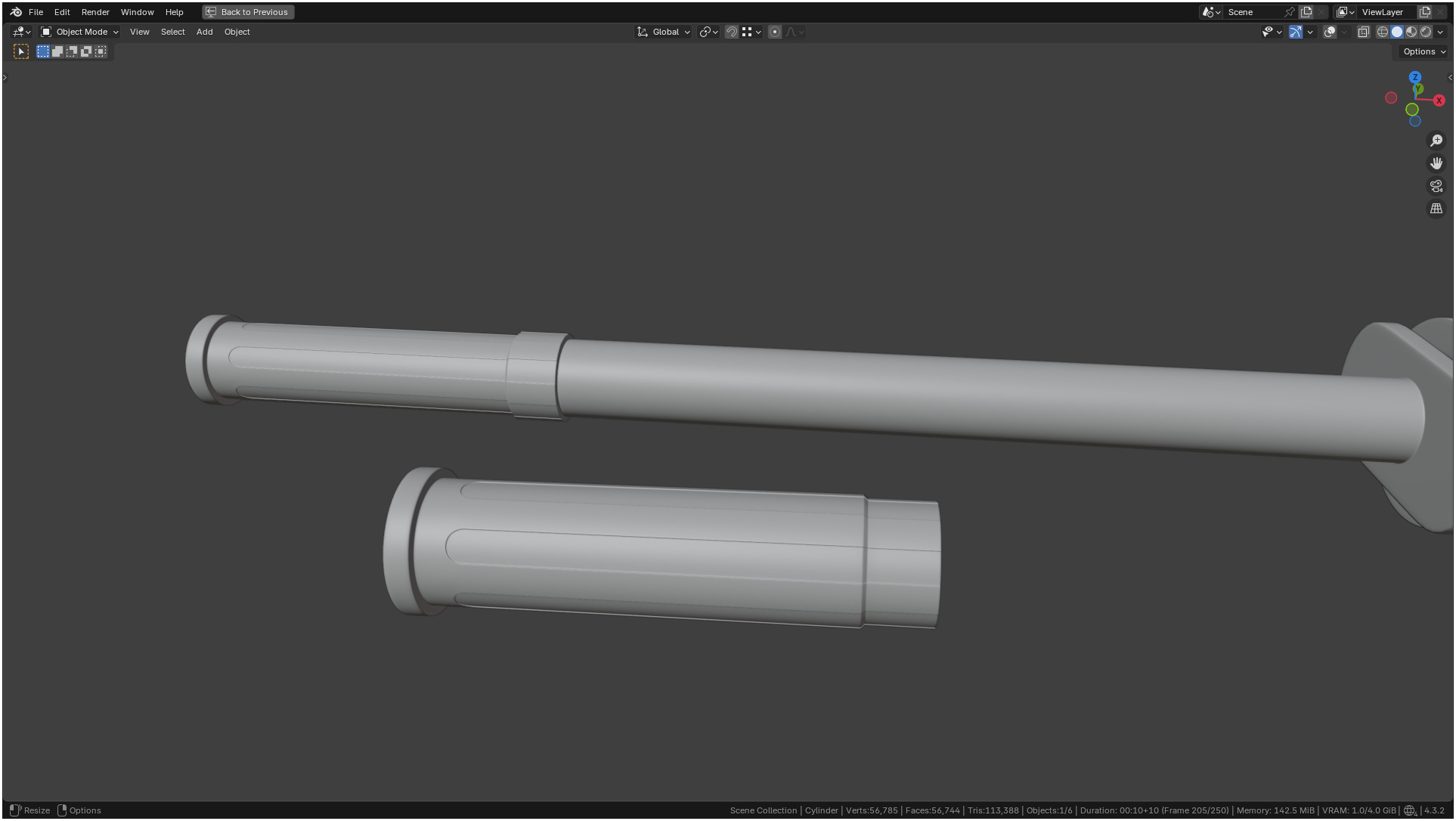Image resolution: width=1456 pixels, height=821 pixels.
Task: Open the Options dropdown
Action: (x=1424, y=51)
